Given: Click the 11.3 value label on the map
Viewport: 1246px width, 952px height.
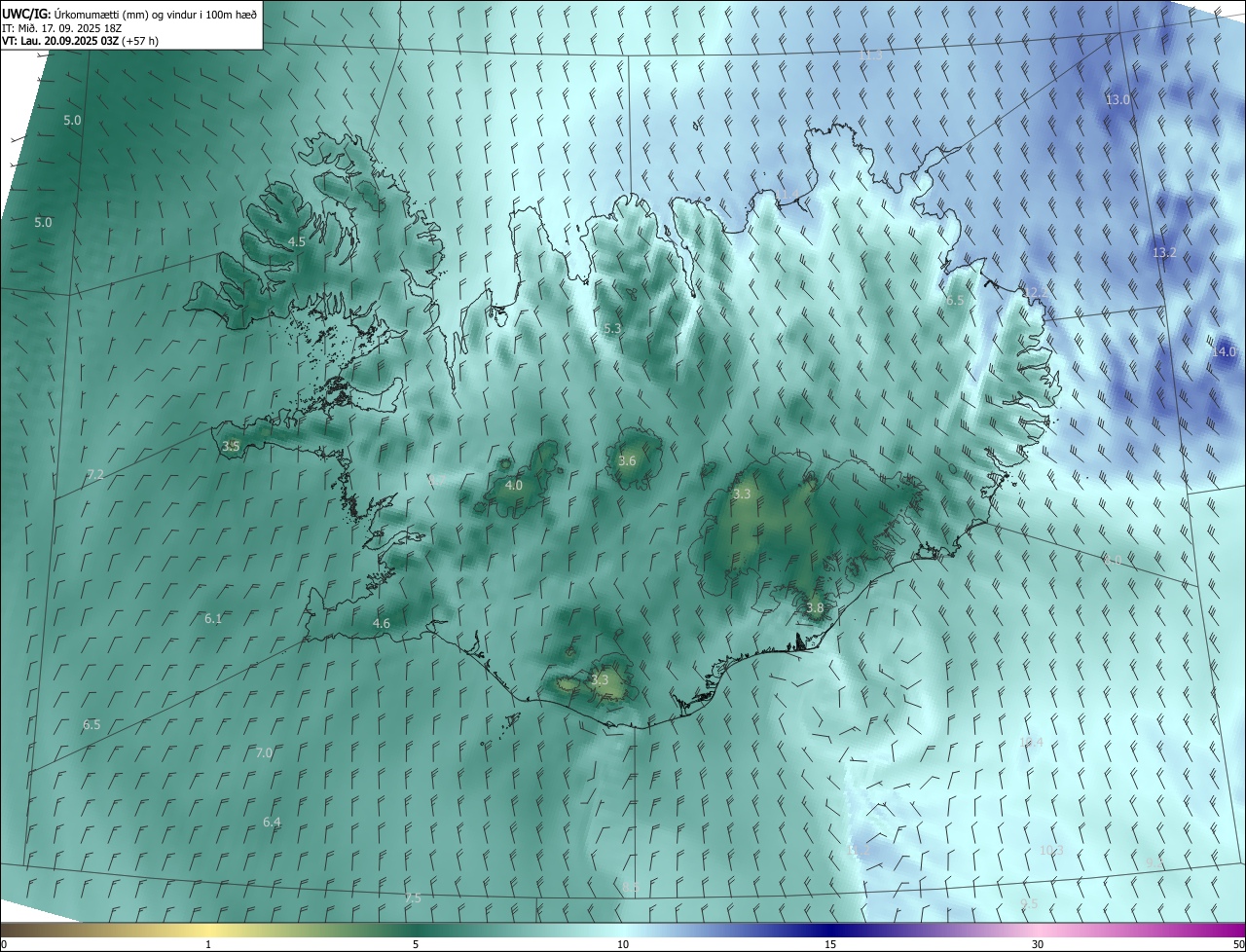Looking at the screenshot, I should tap(871, 55).
